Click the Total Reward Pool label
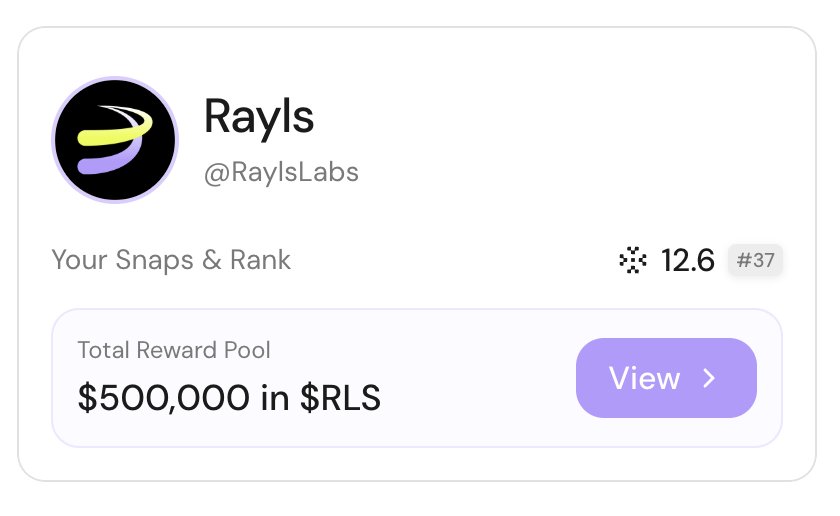 click(174, 350)
